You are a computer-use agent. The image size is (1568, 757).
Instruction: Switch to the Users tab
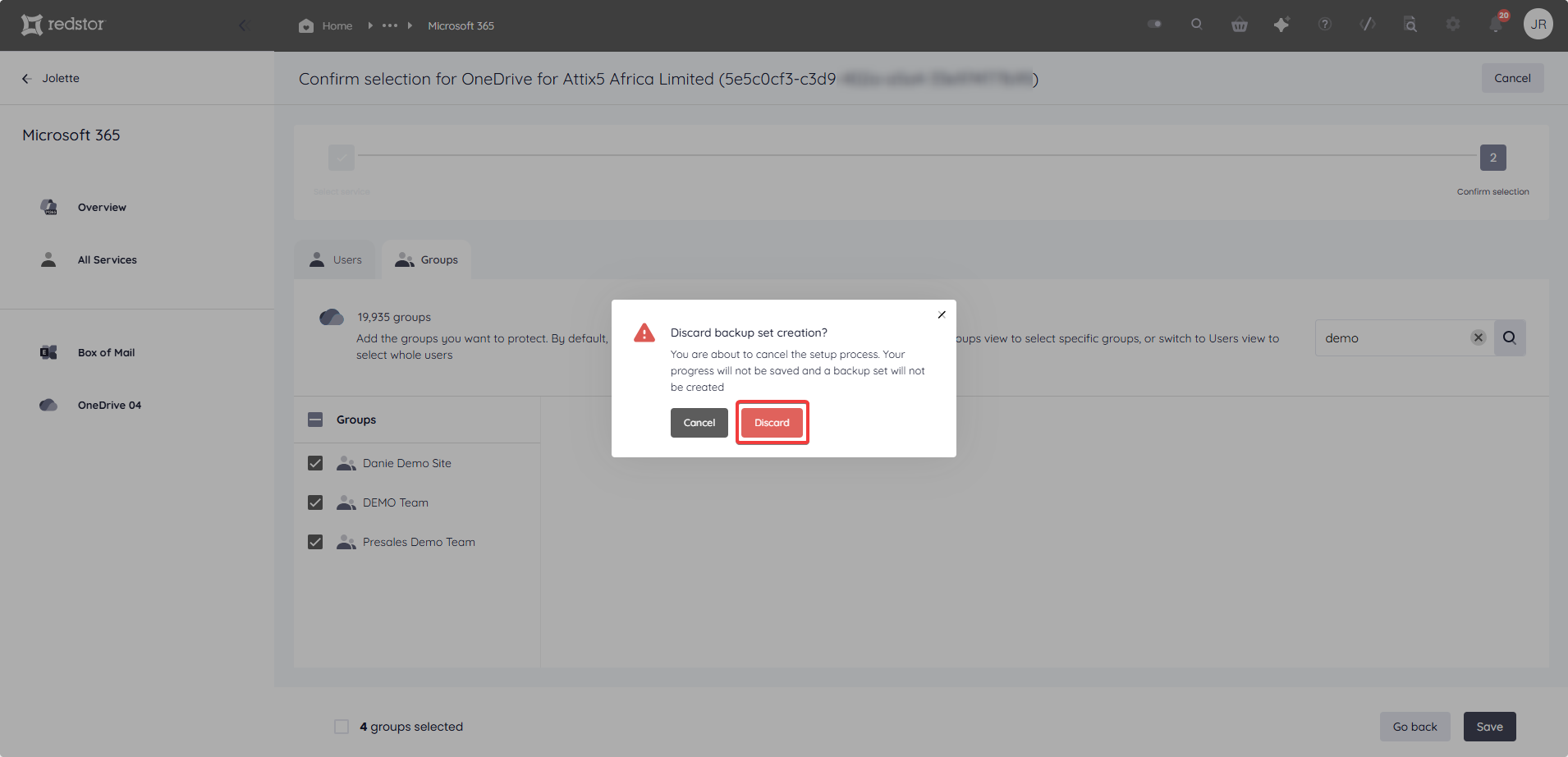[x=335, y=260]
